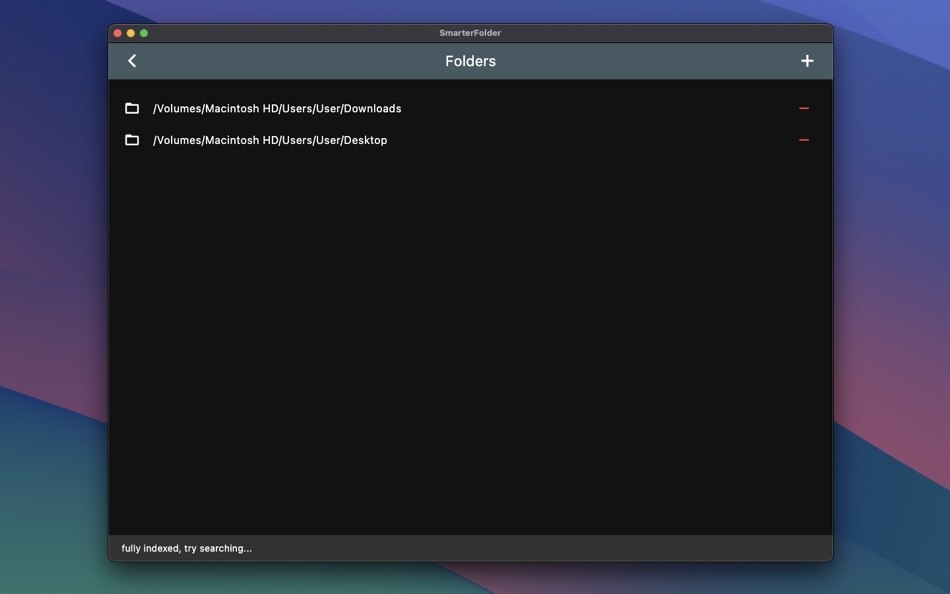Click 'fully indexed, try searching...' status text
The height and width of the screenshot is (594, 950).
(x=187, y=549)
